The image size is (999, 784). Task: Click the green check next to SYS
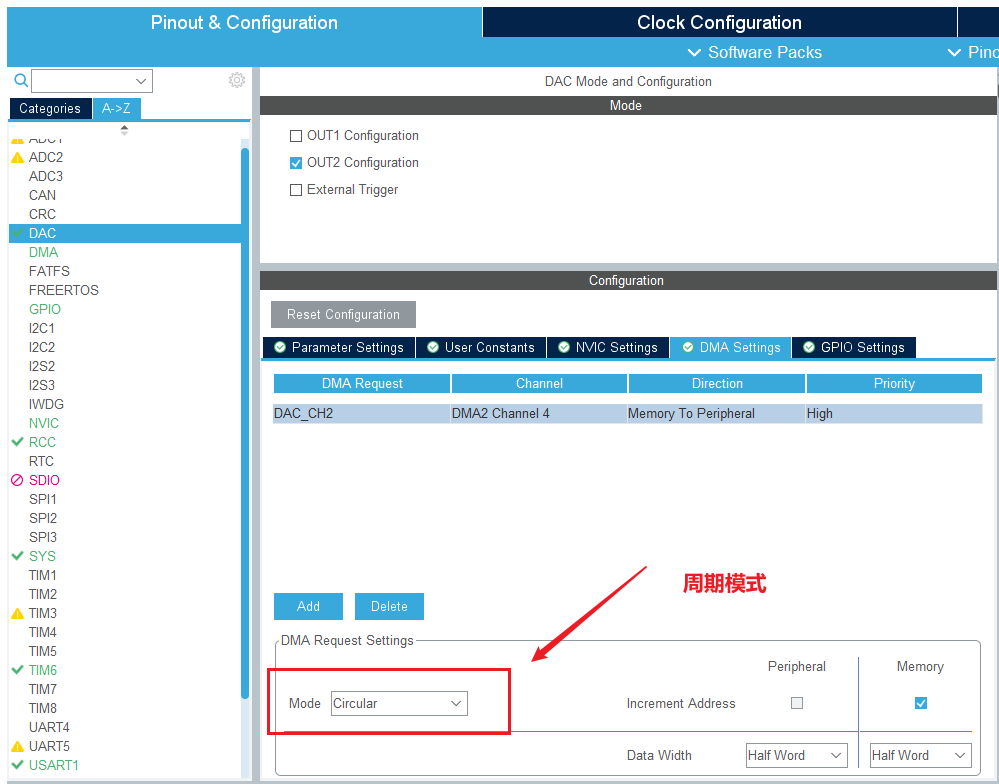18,556
